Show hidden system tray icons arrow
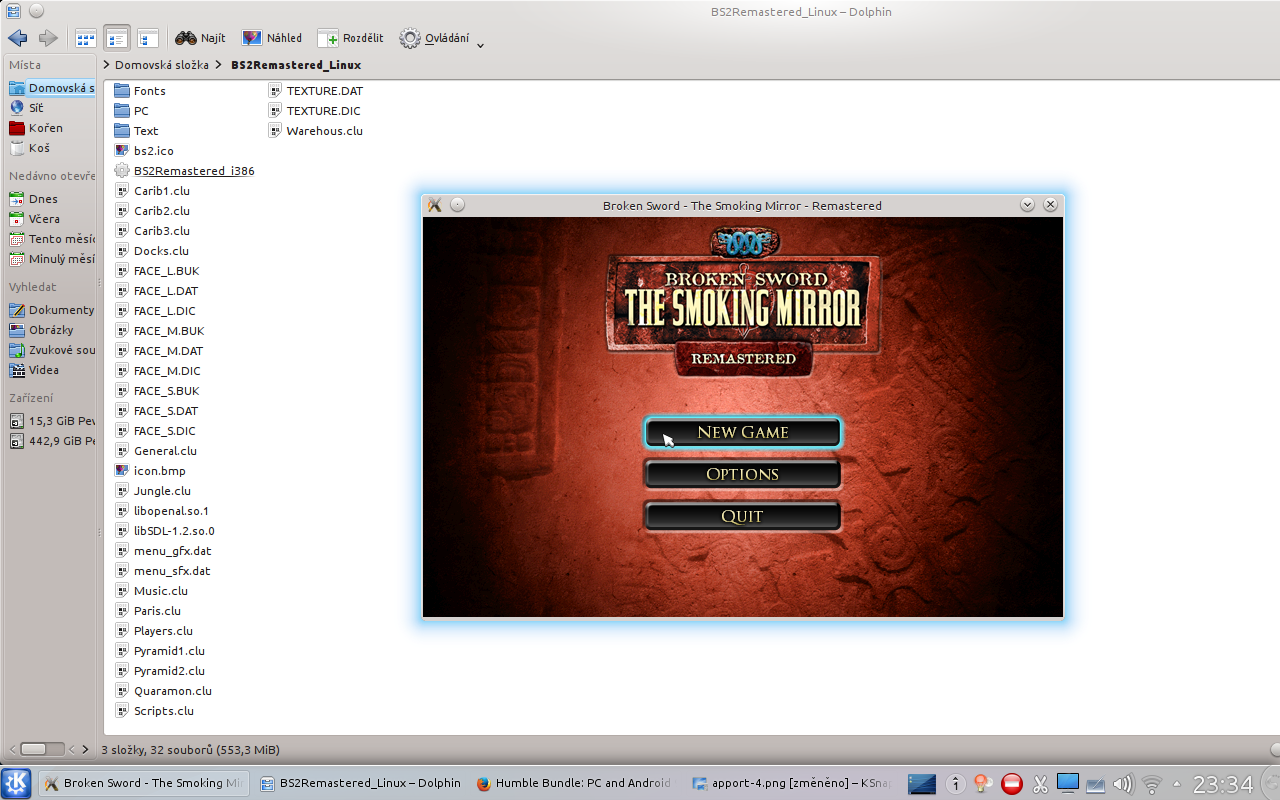Screen dimensions: 1280x800 [1176, 784]
